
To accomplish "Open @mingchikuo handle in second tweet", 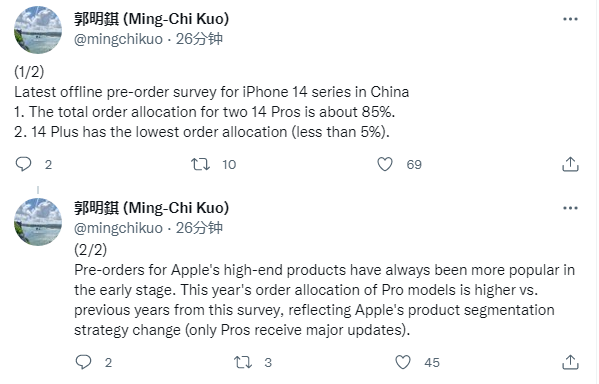I will pos(118,228).
